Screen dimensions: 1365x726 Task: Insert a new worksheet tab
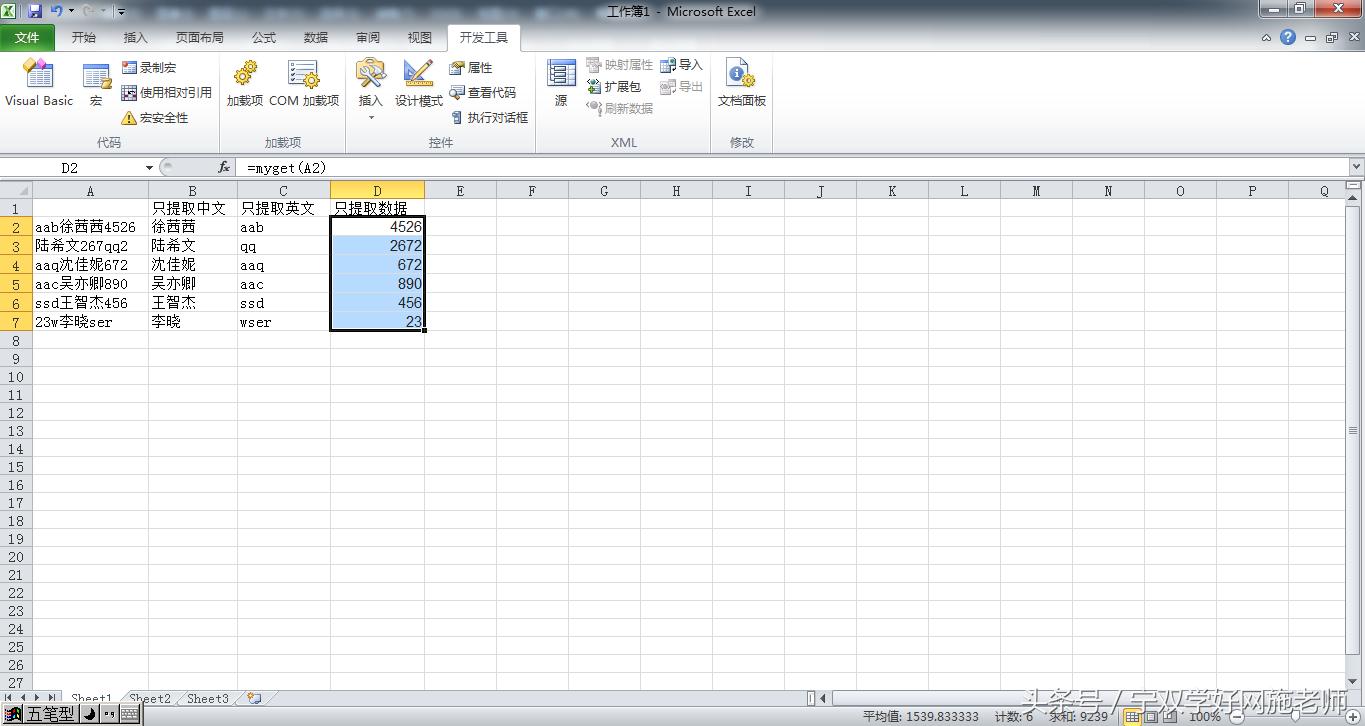(x=254, y=698)
